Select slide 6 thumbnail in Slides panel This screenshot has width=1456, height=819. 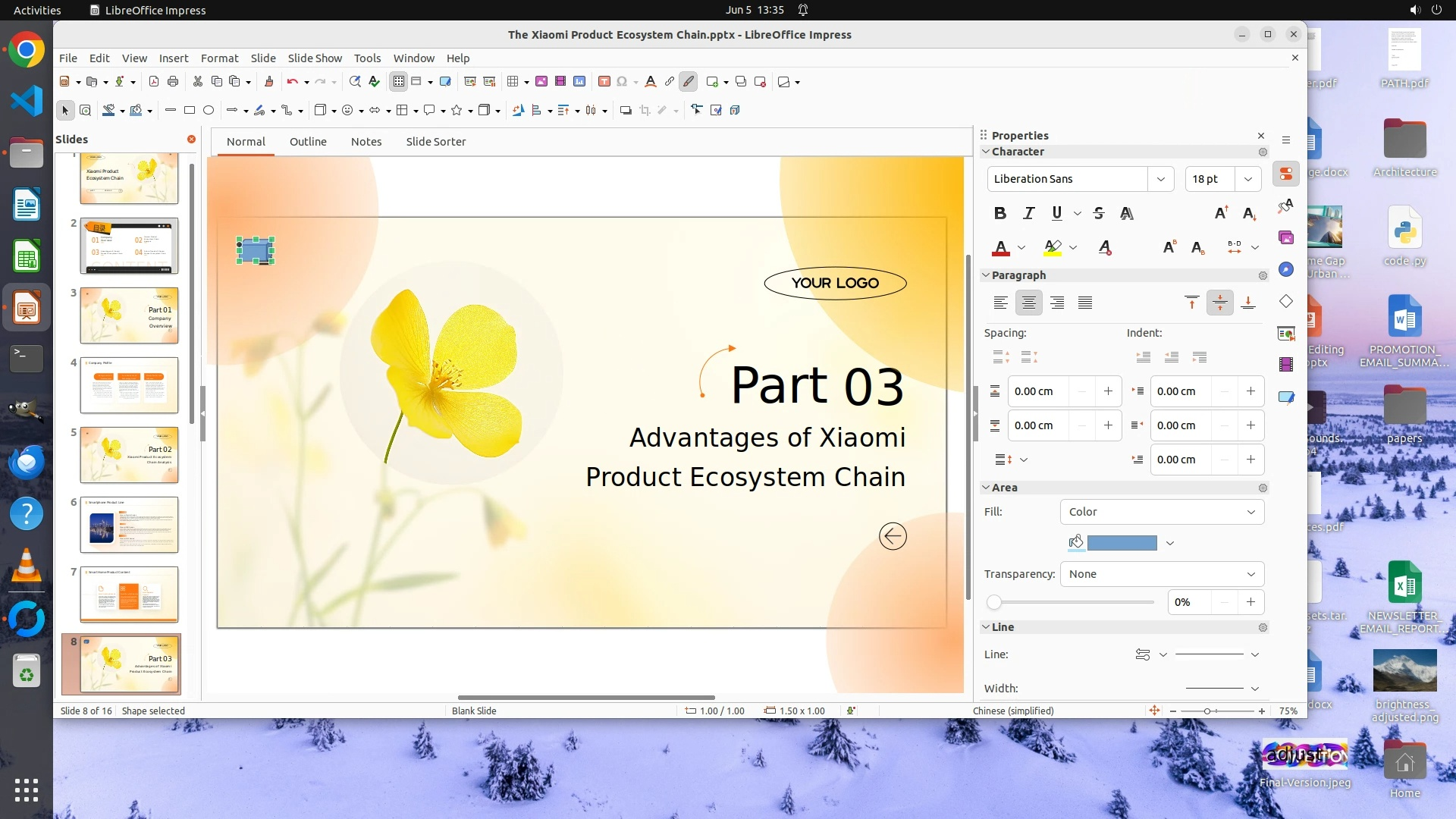(x=129, y=525)
